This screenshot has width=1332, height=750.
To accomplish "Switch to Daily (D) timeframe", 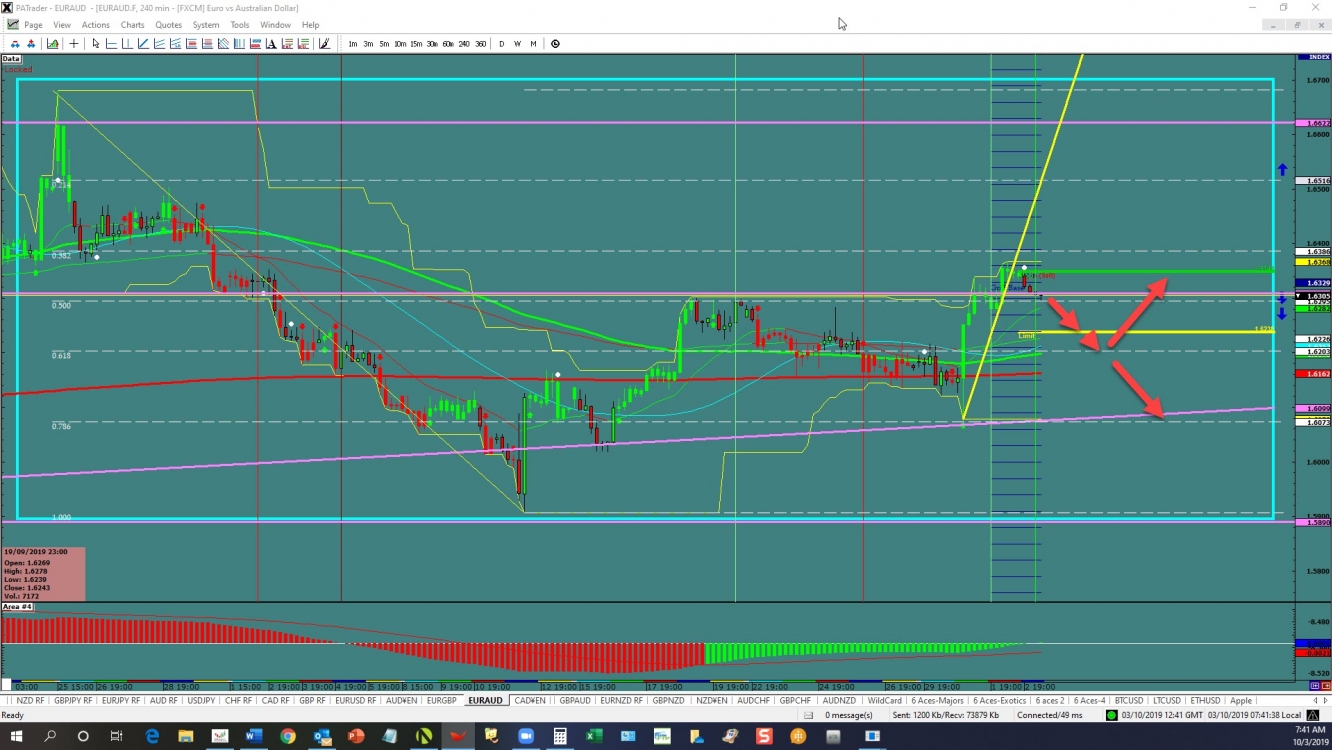I will click(502, 44).
